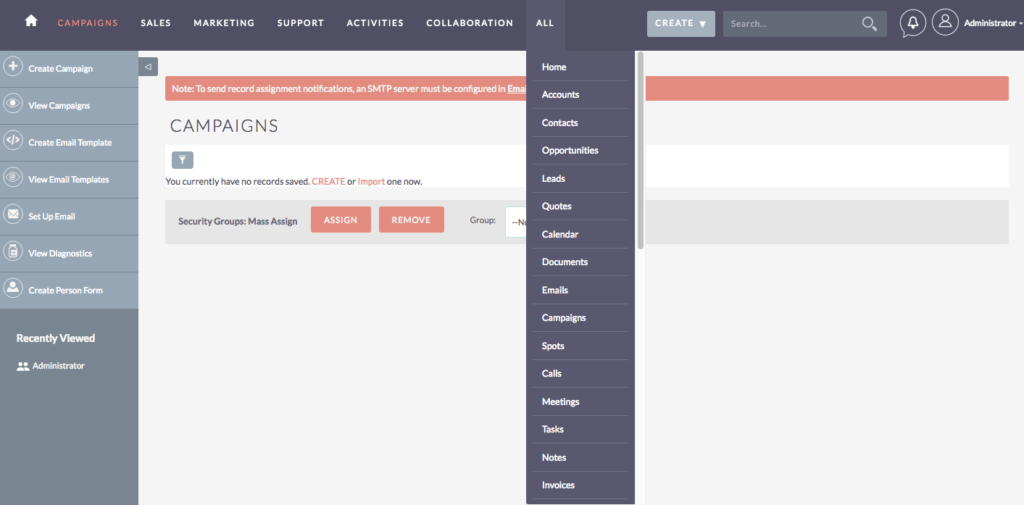Focus the Search input field
The image size is (1024, 505).
coord(790,23)
